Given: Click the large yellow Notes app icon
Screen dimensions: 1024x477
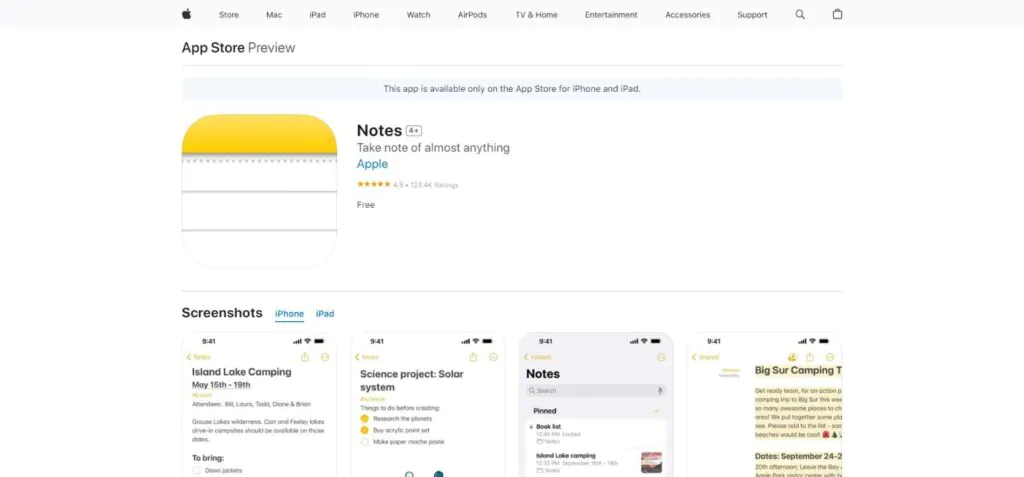Looking at the screenshot, I should pos(259,191).
